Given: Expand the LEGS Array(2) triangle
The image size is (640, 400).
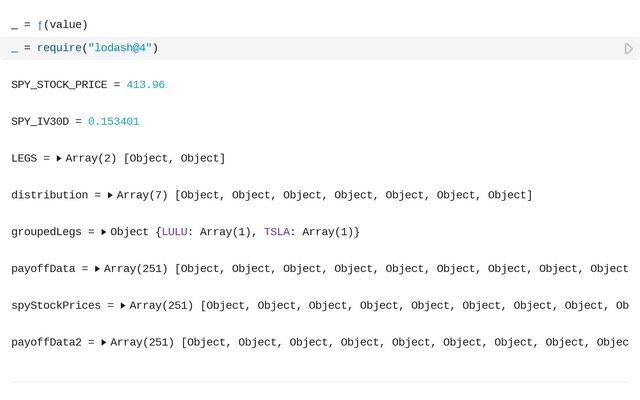Looking at the screenshot, I should click(x=59, y=158).
